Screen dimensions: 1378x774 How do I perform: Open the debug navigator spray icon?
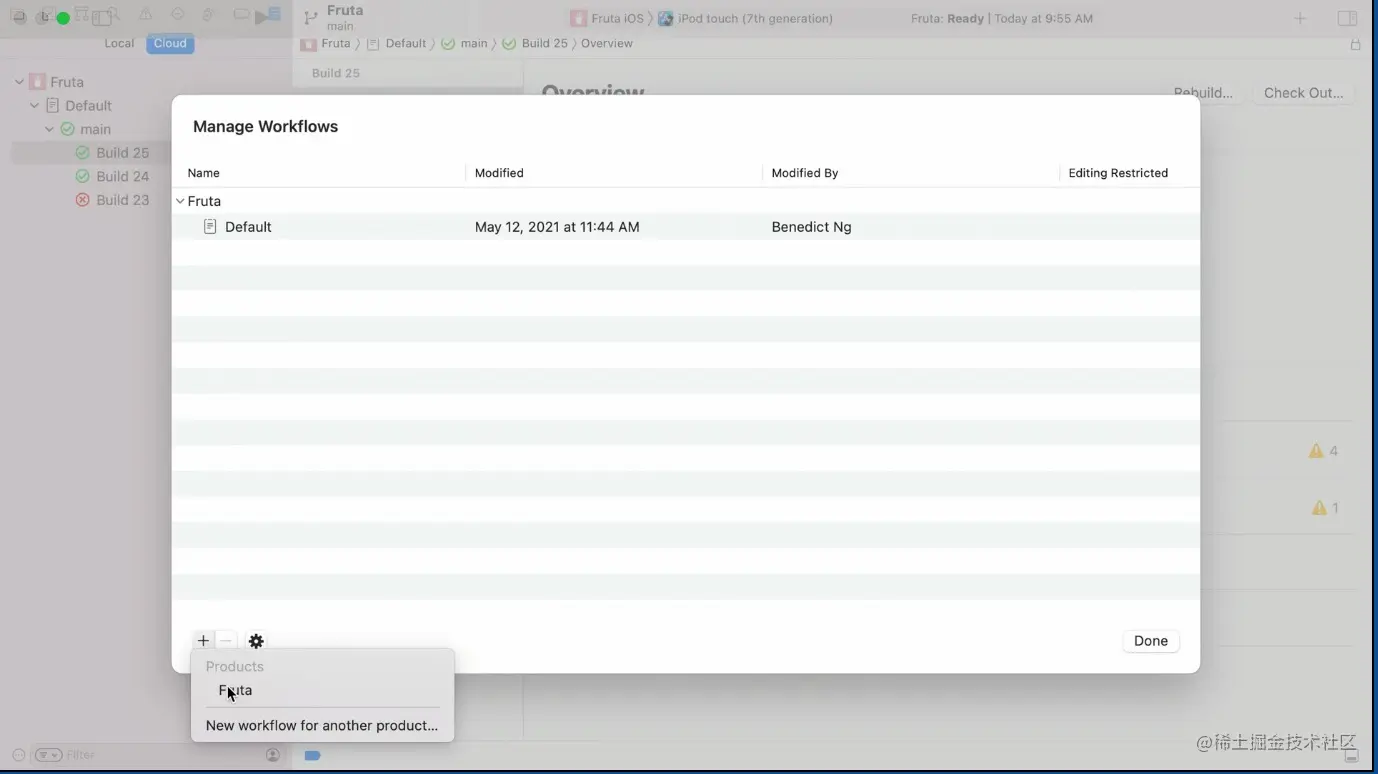coord(209,14)
